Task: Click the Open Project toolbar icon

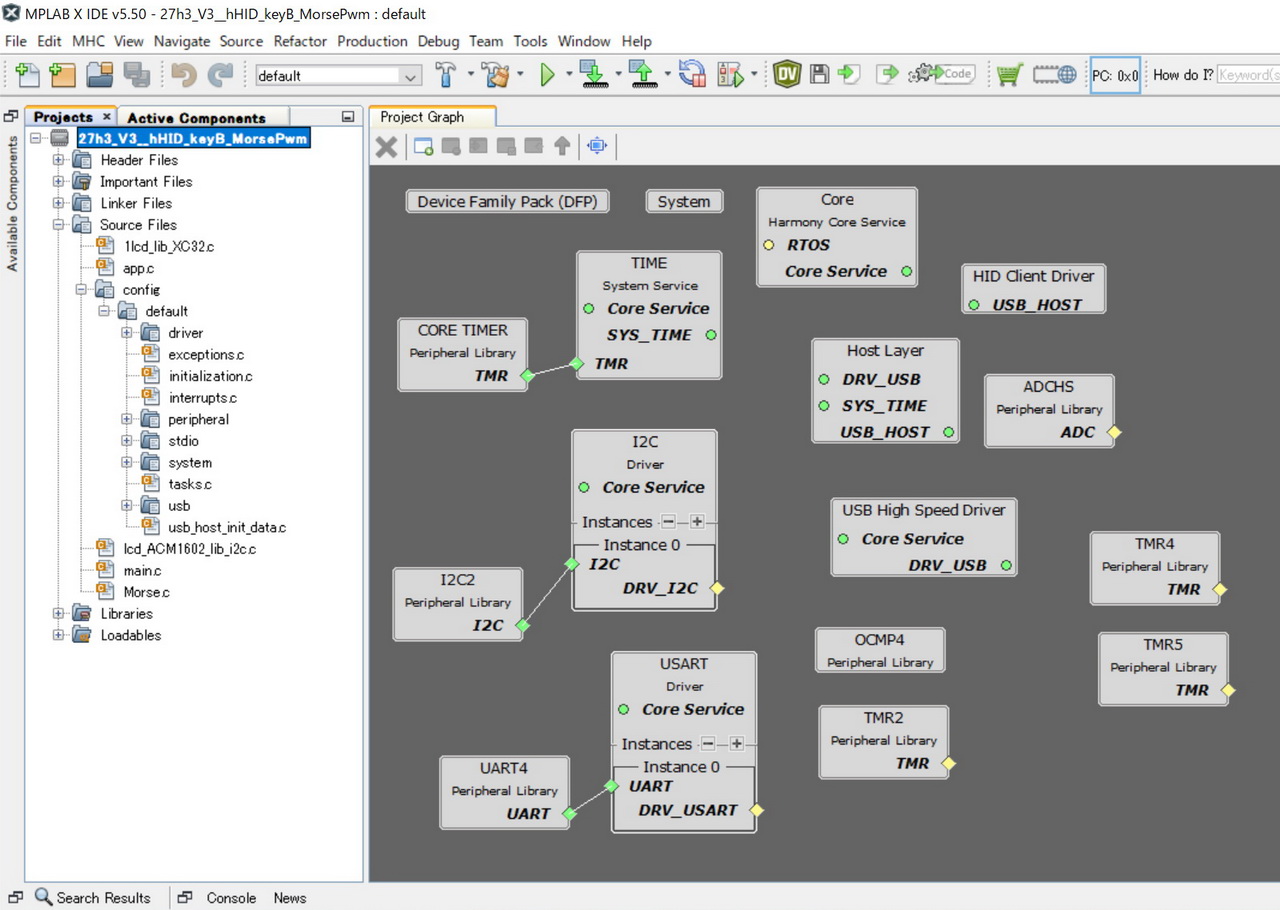Action: point(100,74)
